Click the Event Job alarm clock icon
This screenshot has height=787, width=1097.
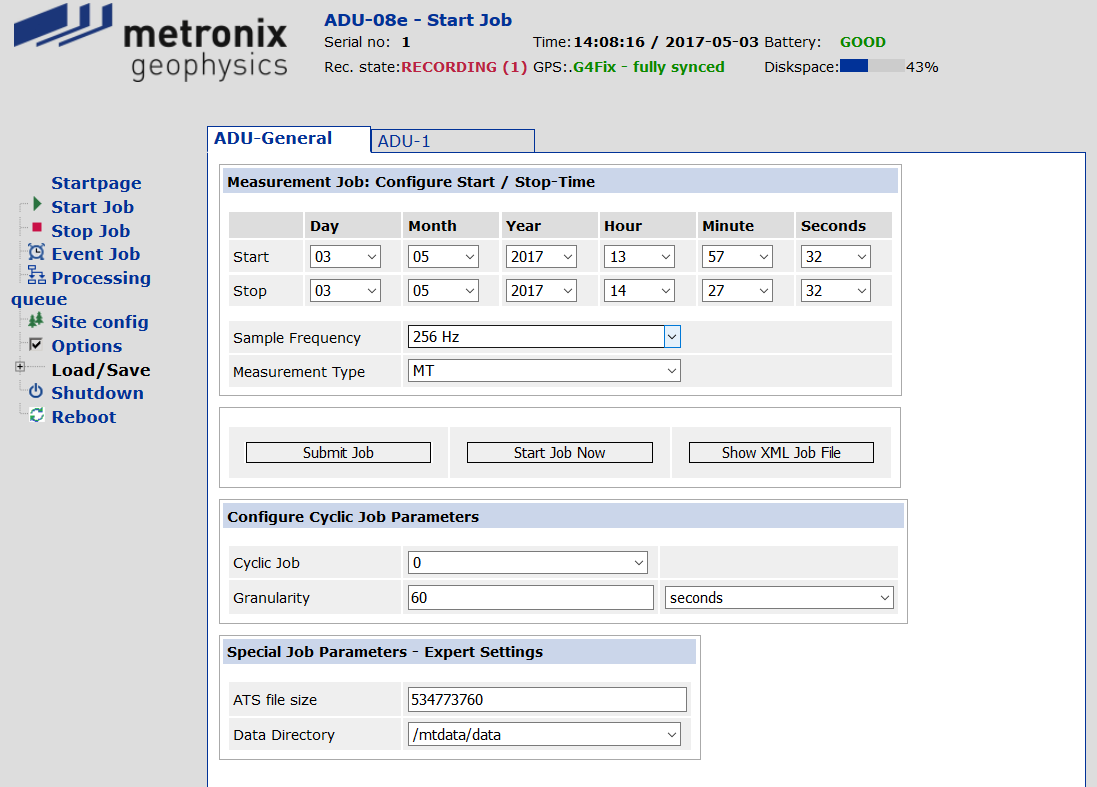point(36,252)
